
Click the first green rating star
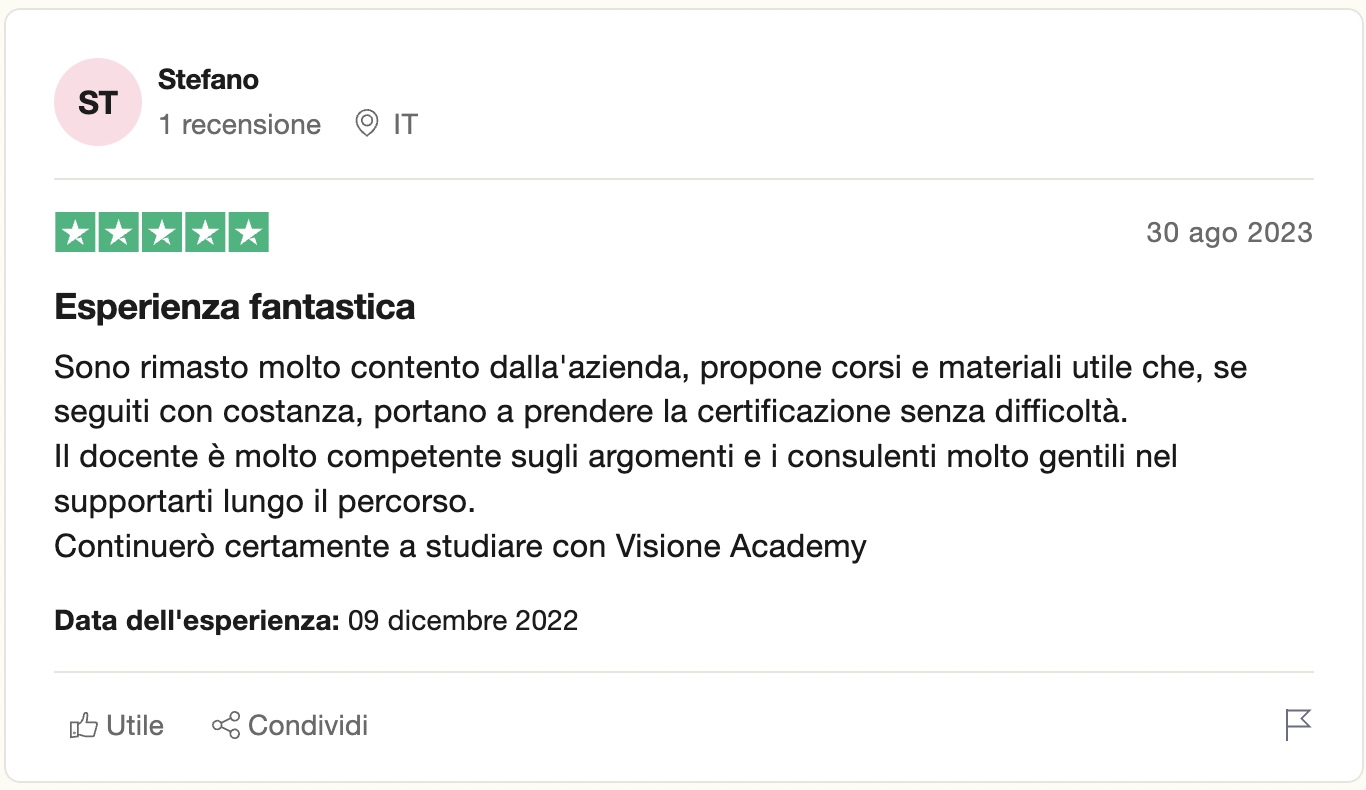75,233
